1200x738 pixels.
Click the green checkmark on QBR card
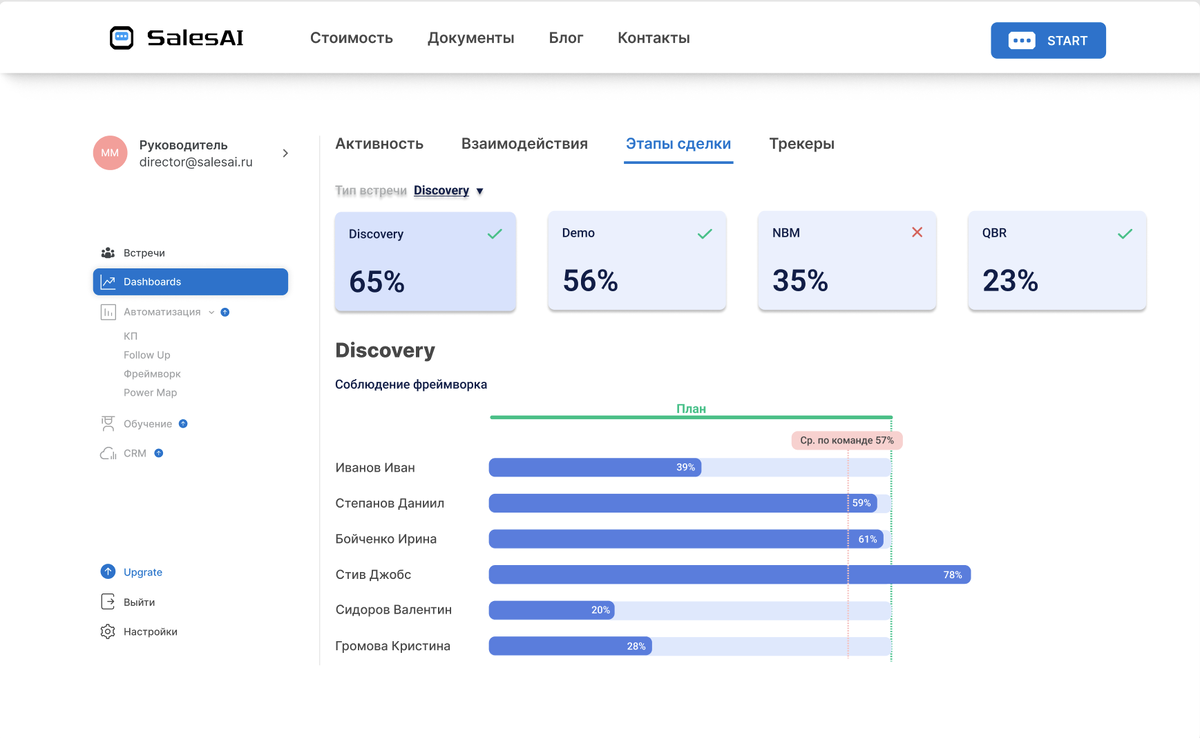click(x=1125, y=233)
